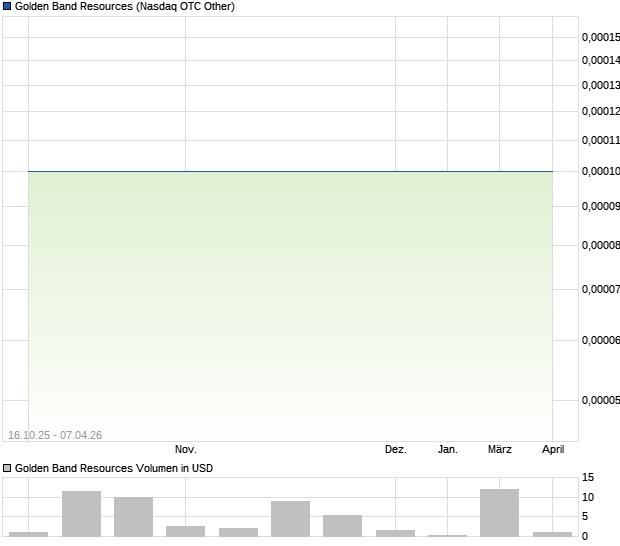Click the 10 volume axis value
This screenshot has height=546, width=620.
tap(588, 497)
